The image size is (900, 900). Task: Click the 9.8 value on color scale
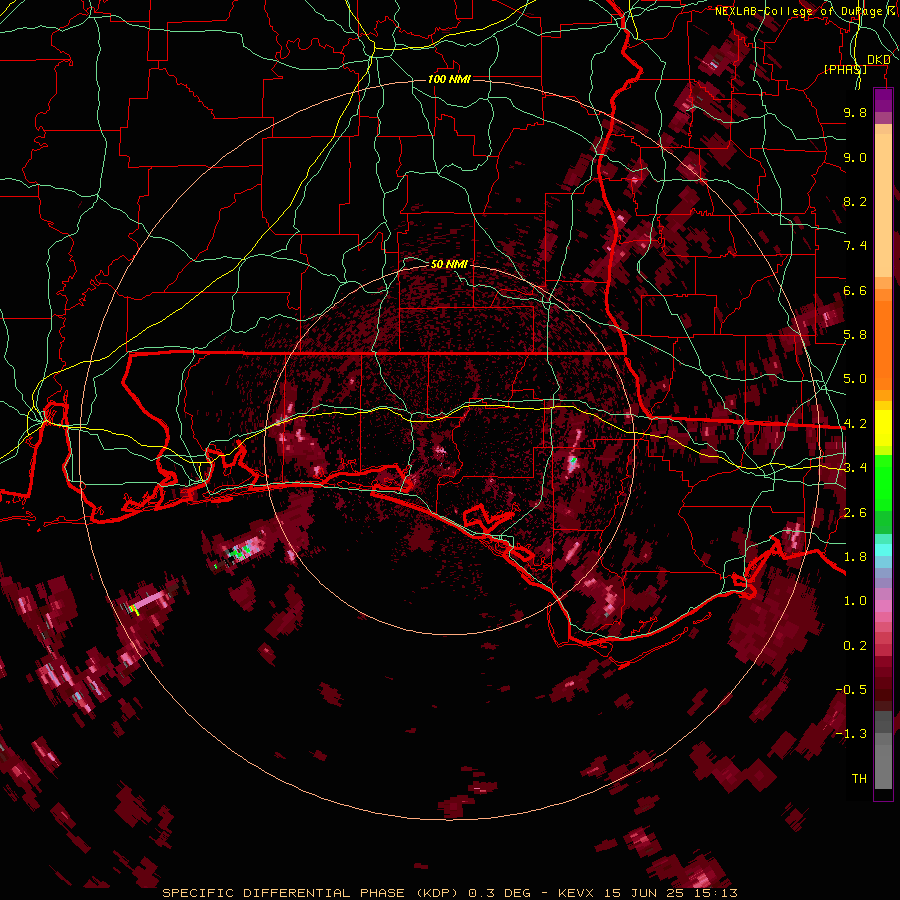click(855, 112)
